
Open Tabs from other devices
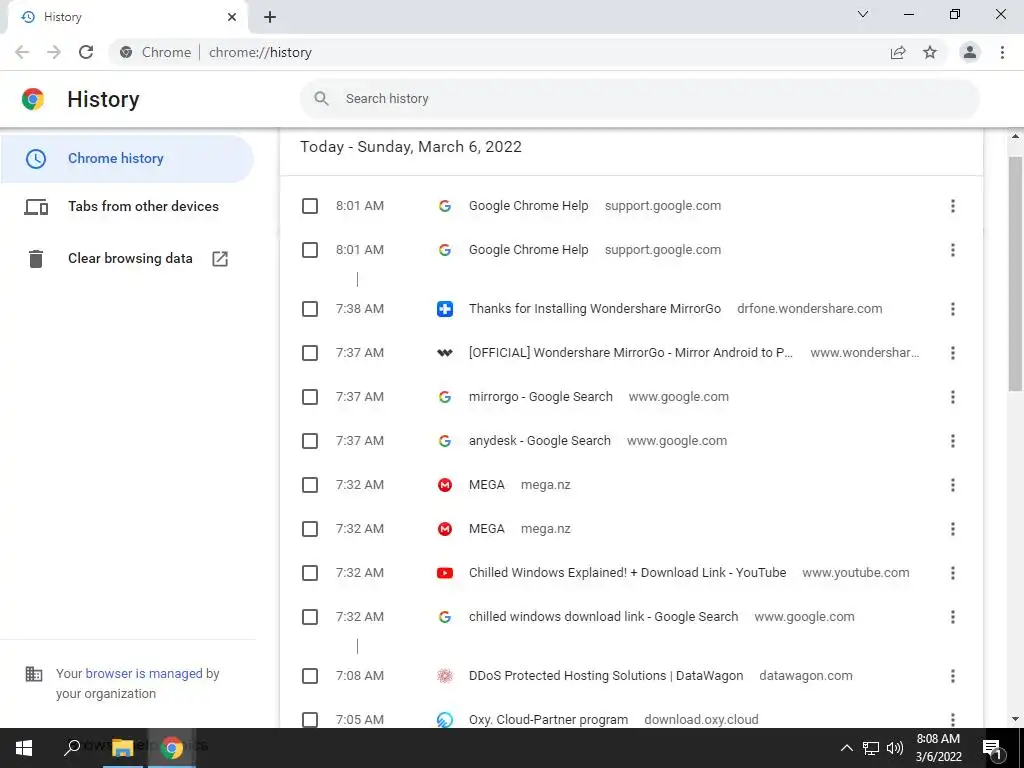click(x=127, y=206)
